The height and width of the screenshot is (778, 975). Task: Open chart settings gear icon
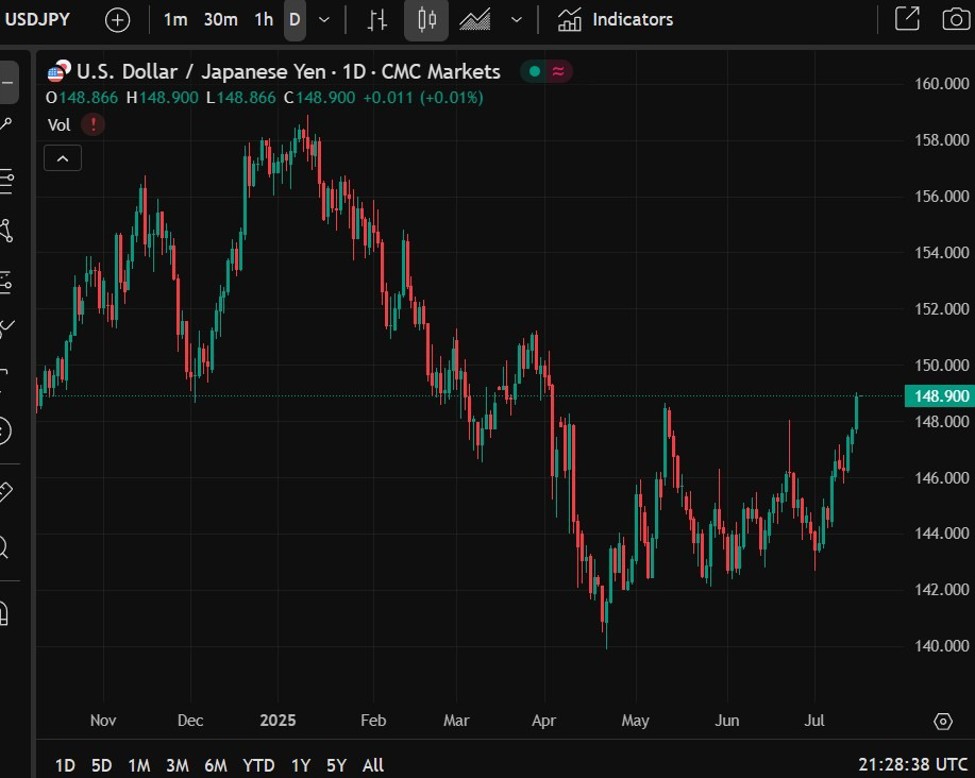click(943, 721)
